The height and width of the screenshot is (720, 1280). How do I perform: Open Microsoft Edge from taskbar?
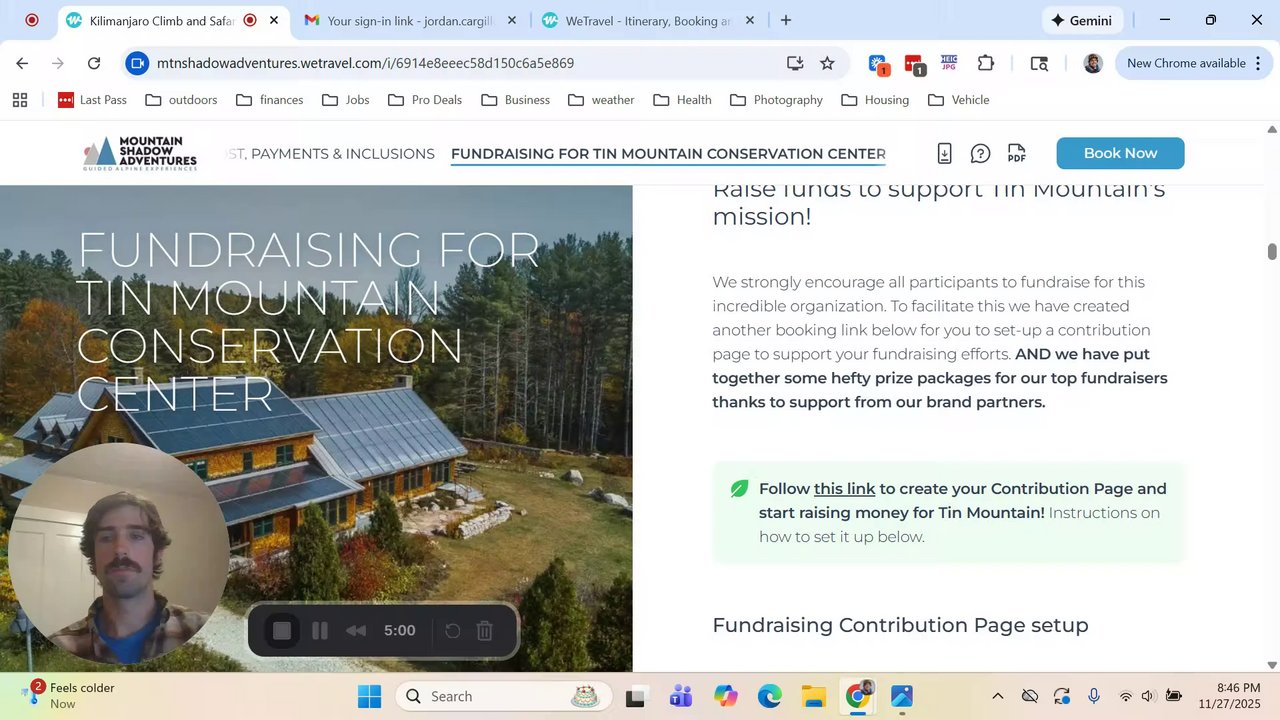[769, 696]
